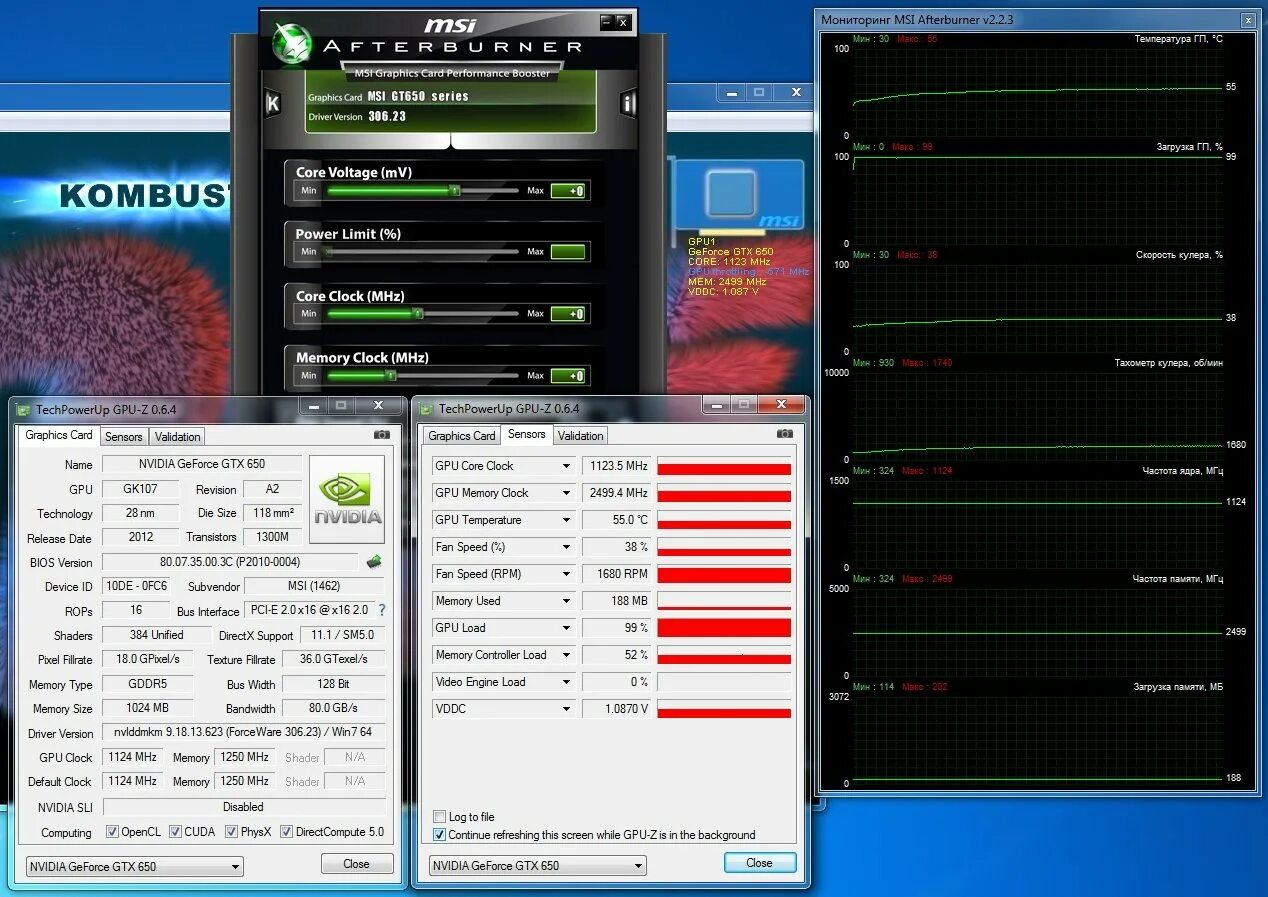Enable the Log to file checkbox

439,817
